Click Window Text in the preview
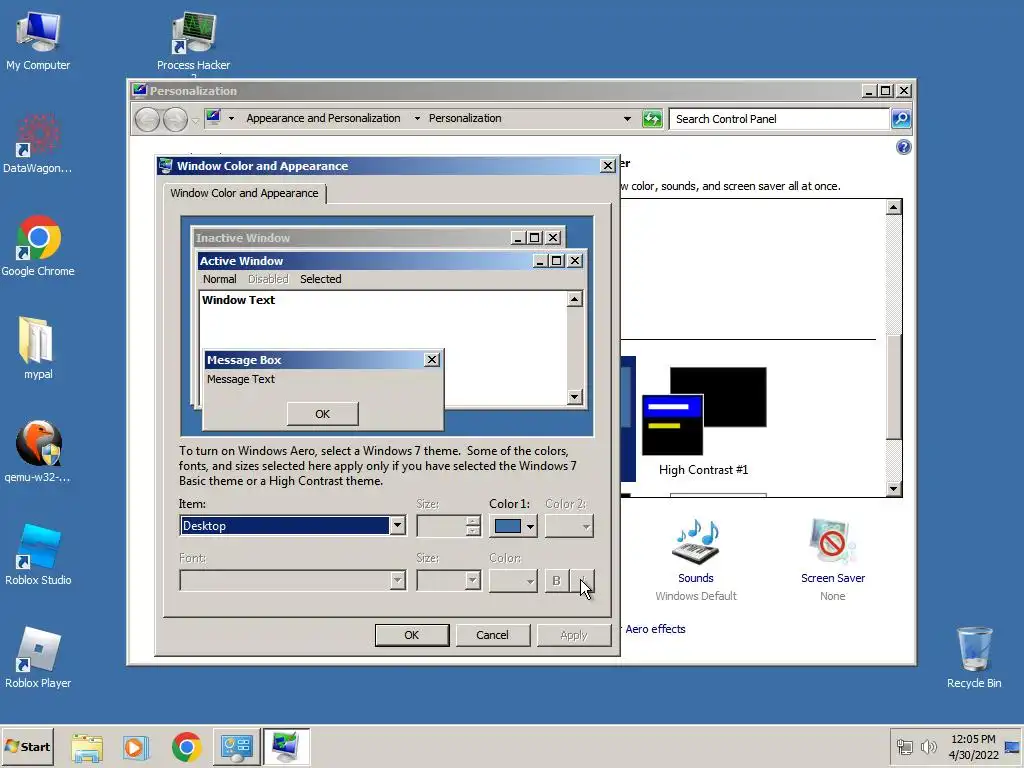The width and height of the screenshot is (1024, 768). pyautogui.click(x=238, y=300)
